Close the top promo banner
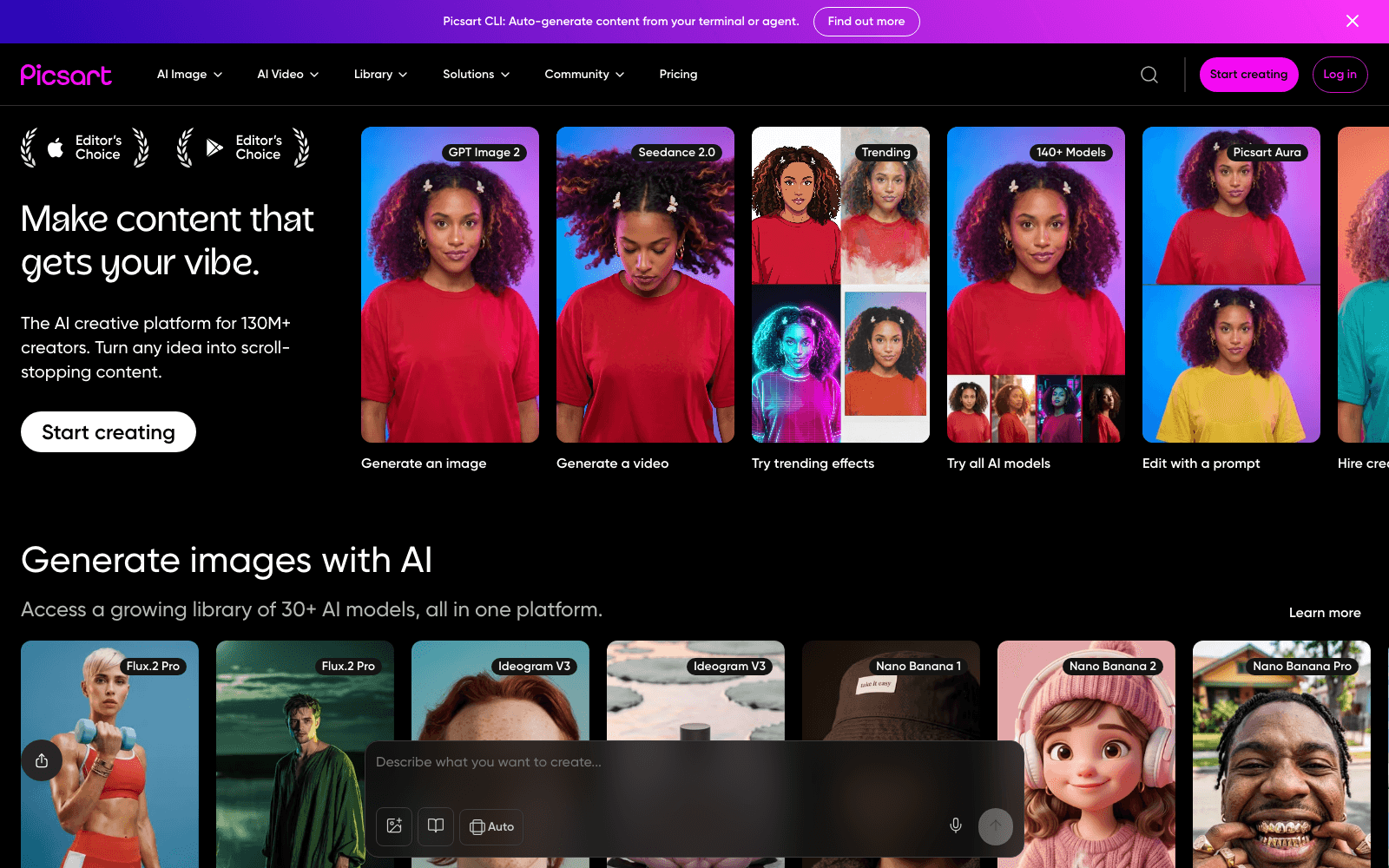Image resolution: width=1389 pixels, height=868 pixels. click(x=1353, y=21)
